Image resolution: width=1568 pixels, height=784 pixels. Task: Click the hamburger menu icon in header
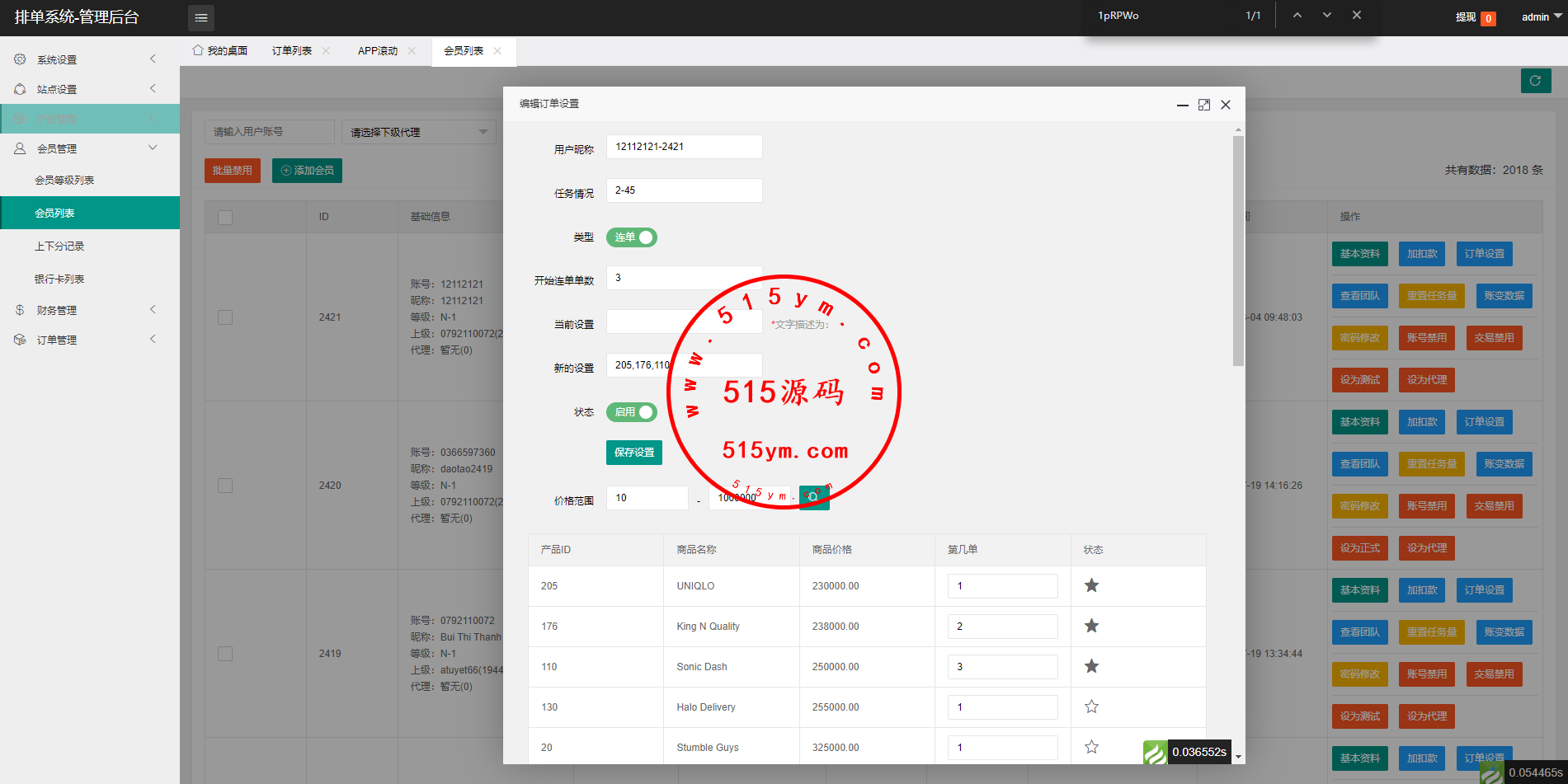(200, 17)
